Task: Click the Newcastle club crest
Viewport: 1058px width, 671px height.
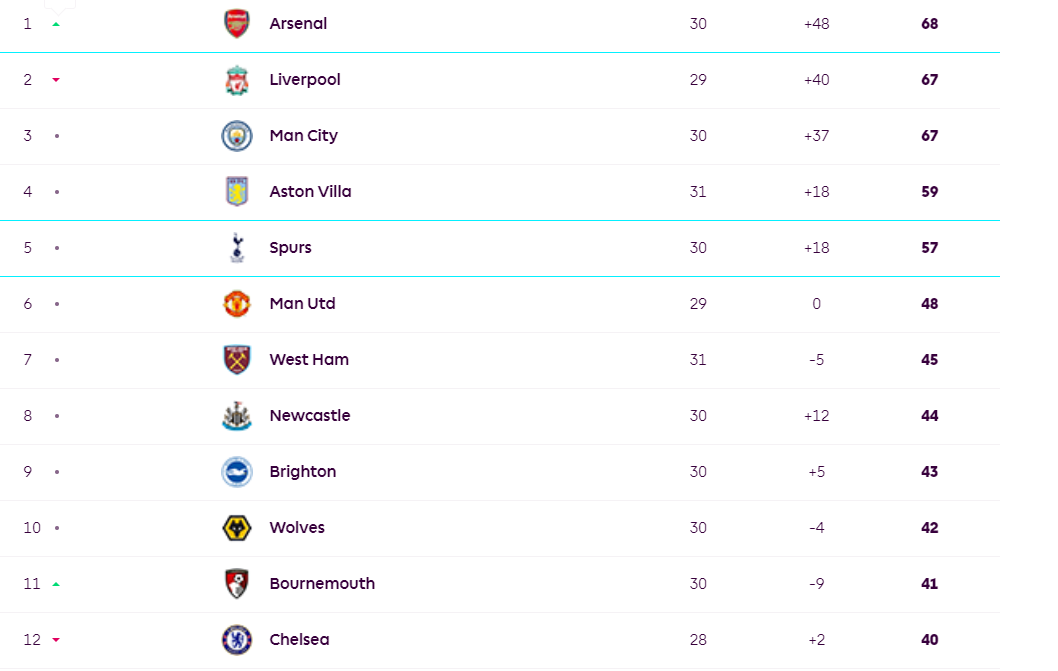Action: (237, 416)
